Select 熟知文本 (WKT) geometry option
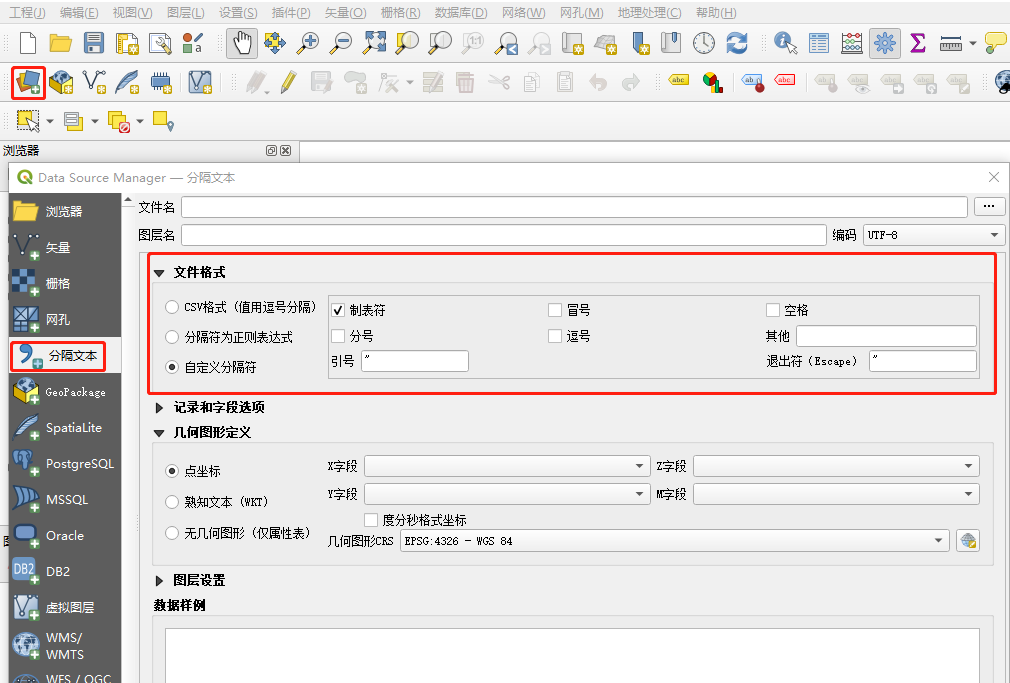 (x=172, y=501)
